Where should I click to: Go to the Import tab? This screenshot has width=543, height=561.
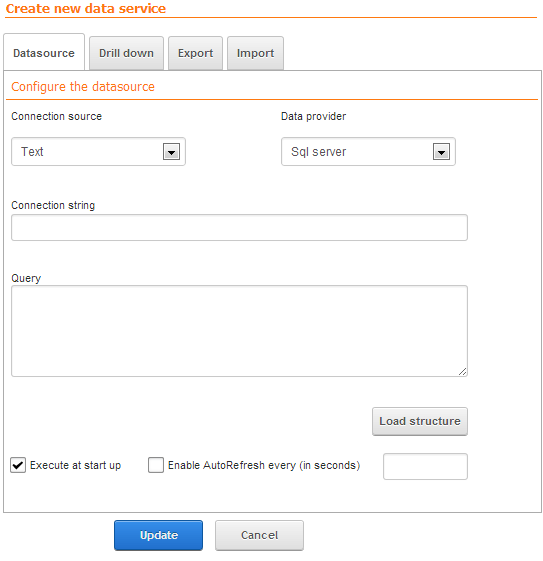click(255, 53)
